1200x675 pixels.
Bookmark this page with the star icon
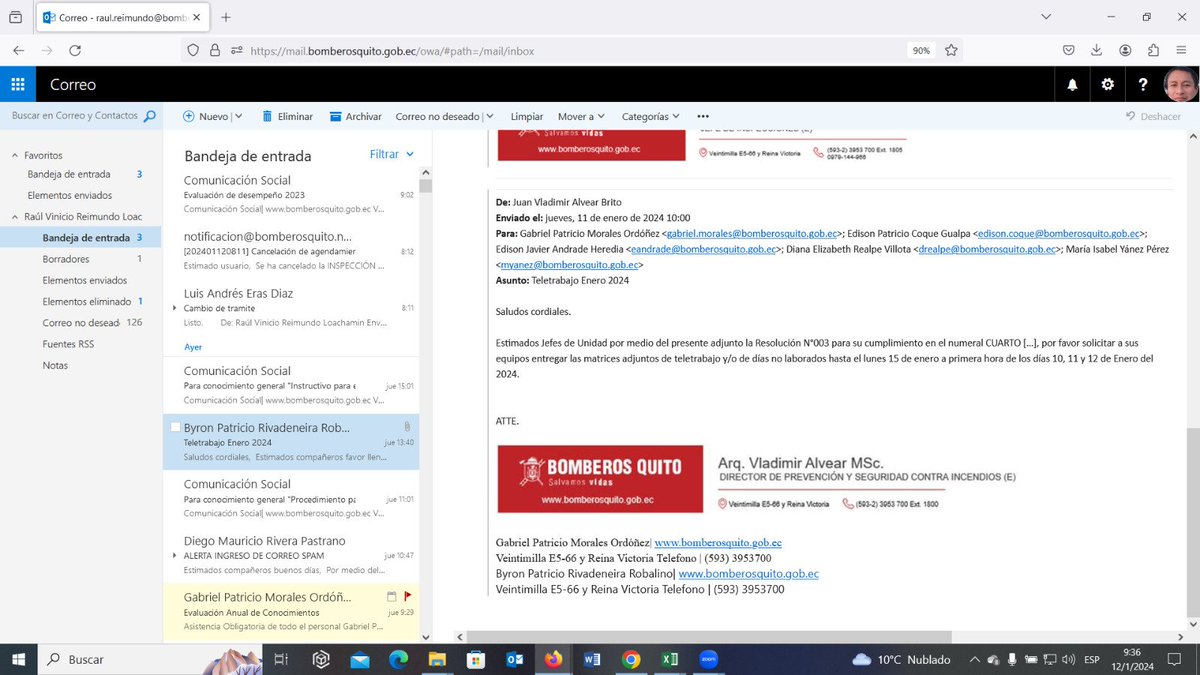(x=951, y=50)
